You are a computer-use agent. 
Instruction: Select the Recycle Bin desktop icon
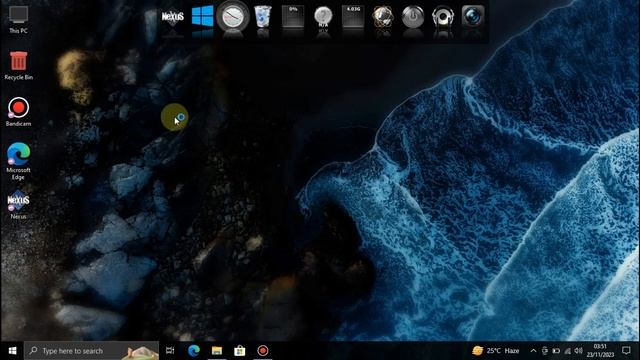coord(18,66)
